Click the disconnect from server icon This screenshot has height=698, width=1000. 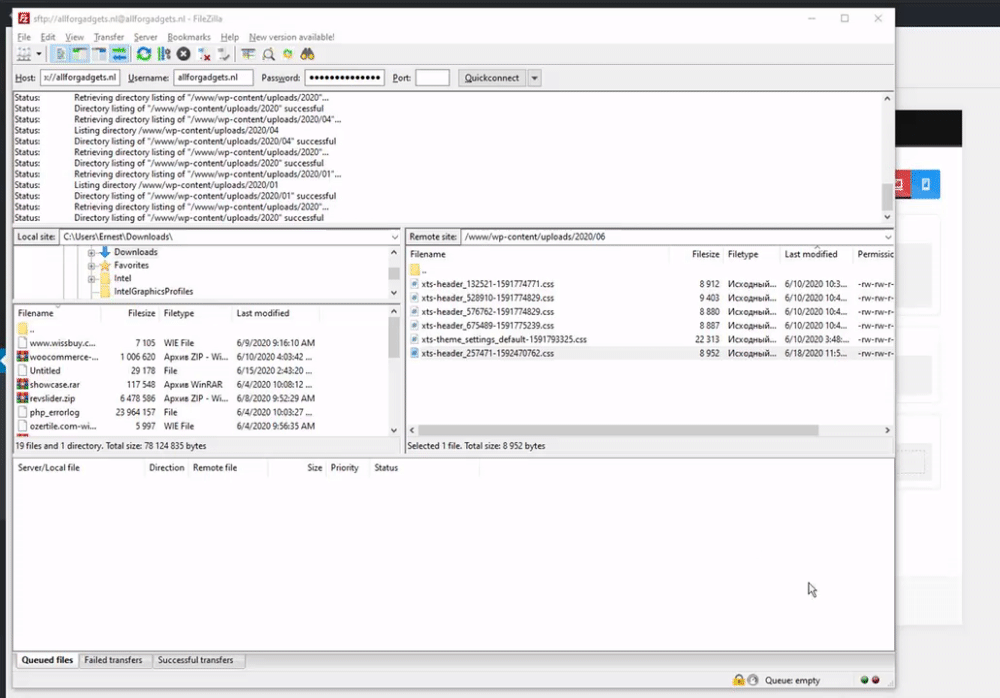[x=204, y=54]
